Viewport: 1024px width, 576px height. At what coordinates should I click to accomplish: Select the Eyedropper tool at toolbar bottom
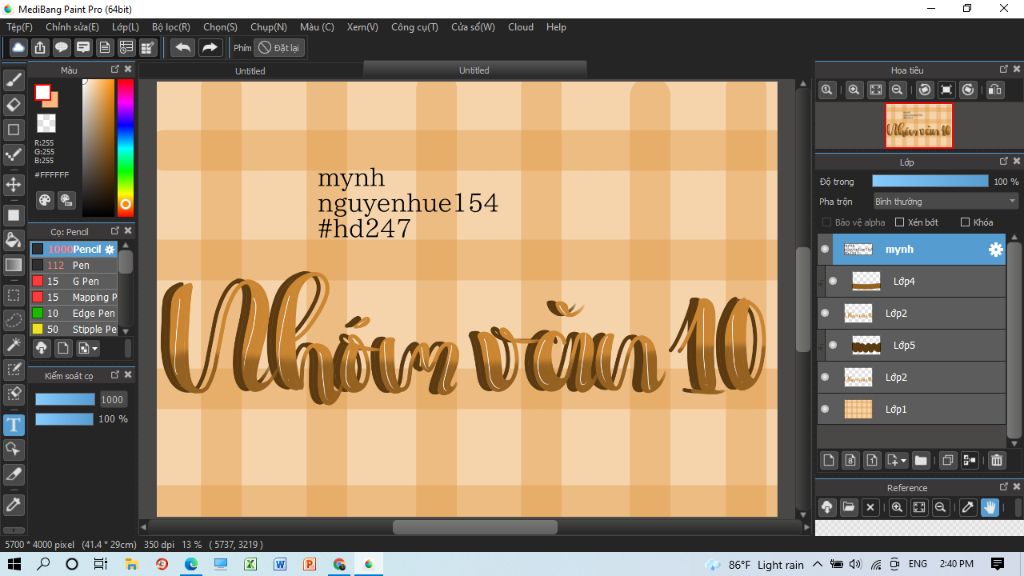coord(14,504)
